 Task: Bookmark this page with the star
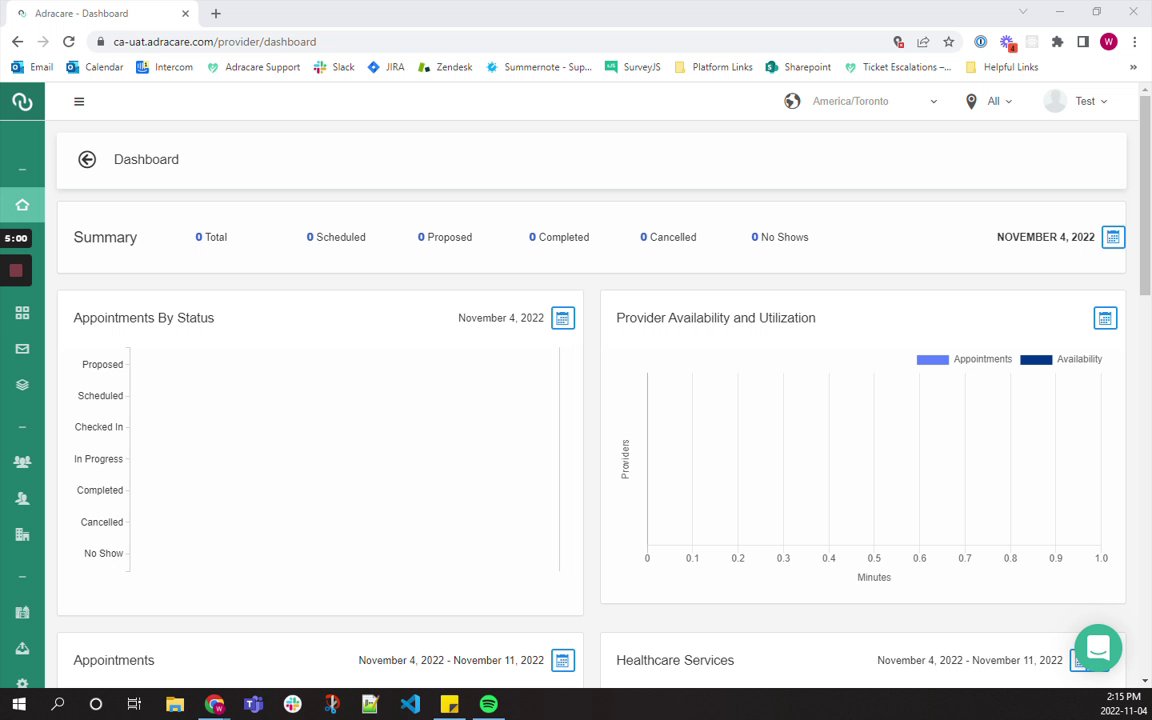[948, 42]
